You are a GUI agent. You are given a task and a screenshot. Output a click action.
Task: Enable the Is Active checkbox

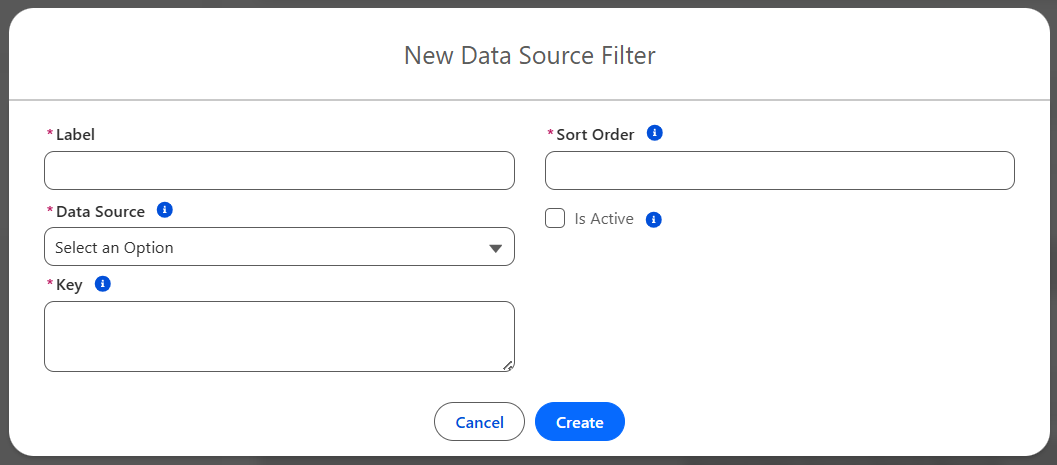(555, 218)
